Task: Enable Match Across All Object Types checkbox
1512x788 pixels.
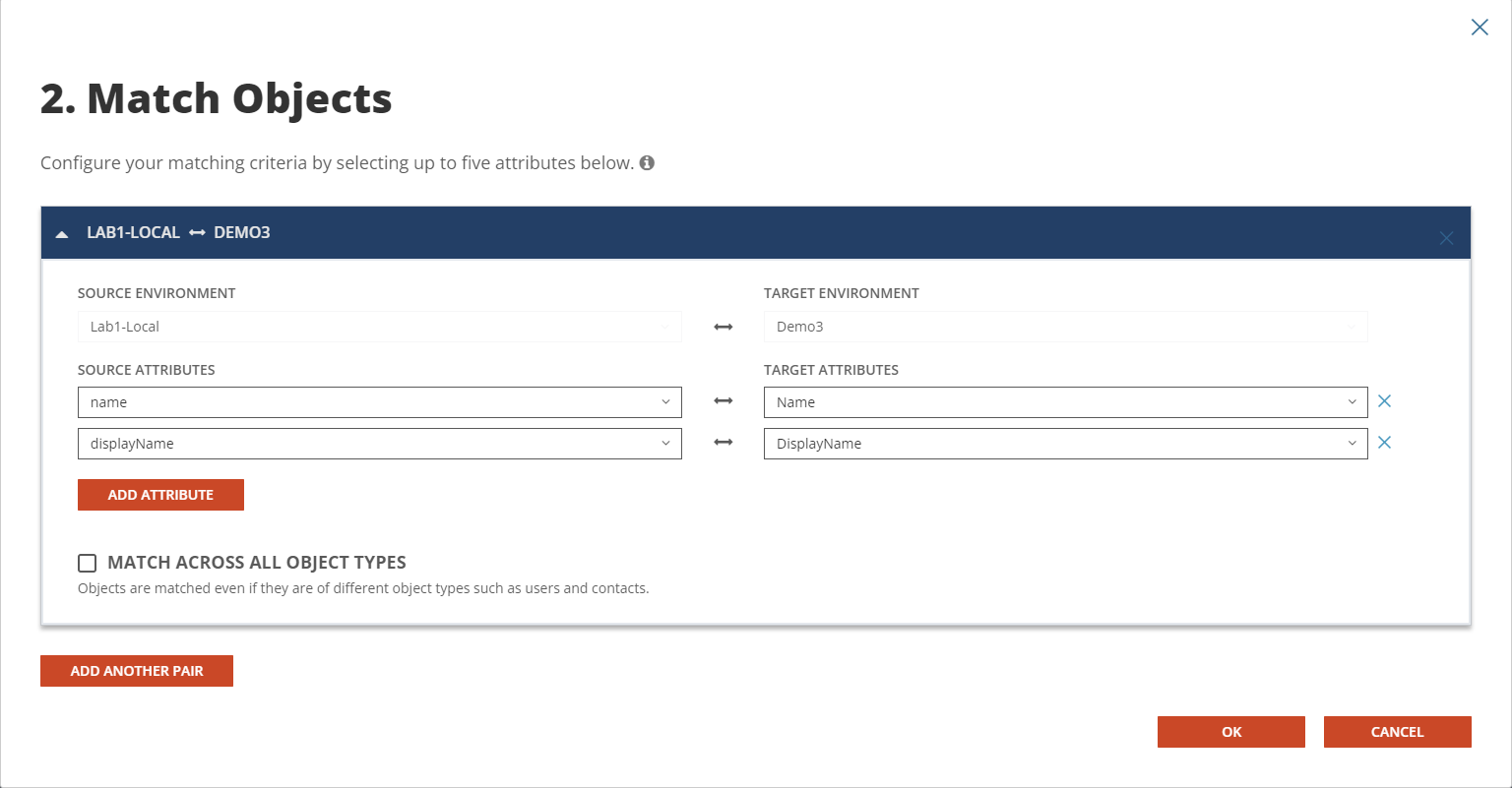Action: (88, 563)
